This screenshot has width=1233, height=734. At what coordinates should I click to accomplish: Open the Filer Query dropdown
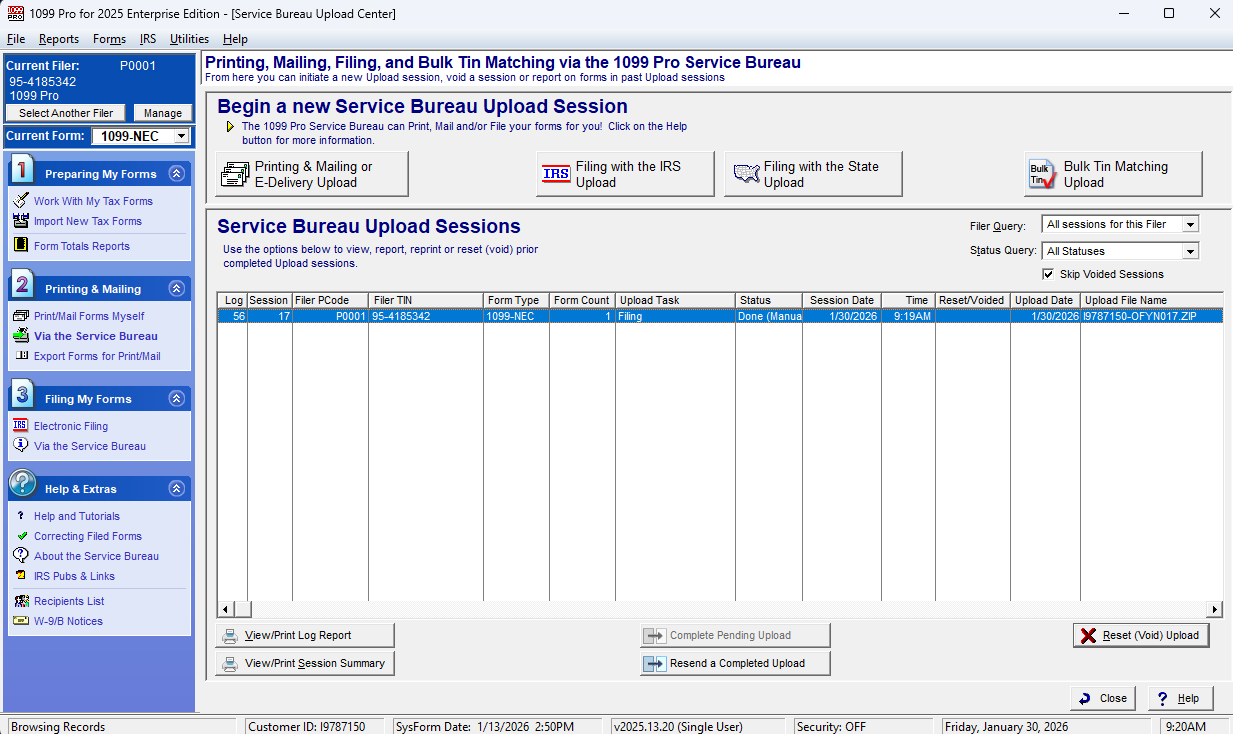tap(1189, 225)
